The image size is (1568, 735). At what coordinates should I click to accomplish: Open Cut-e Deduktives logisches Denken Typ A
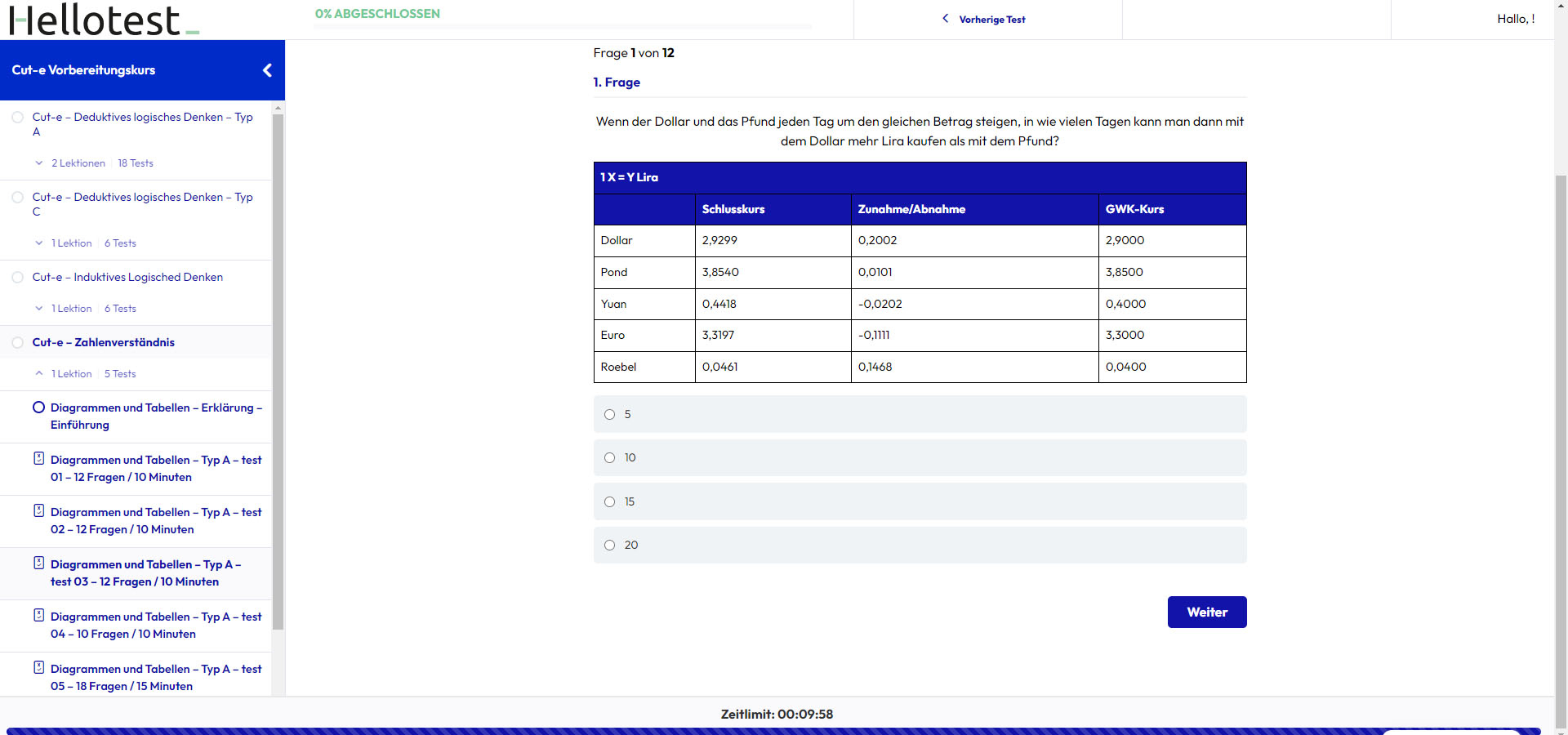[x=143, y=124]
